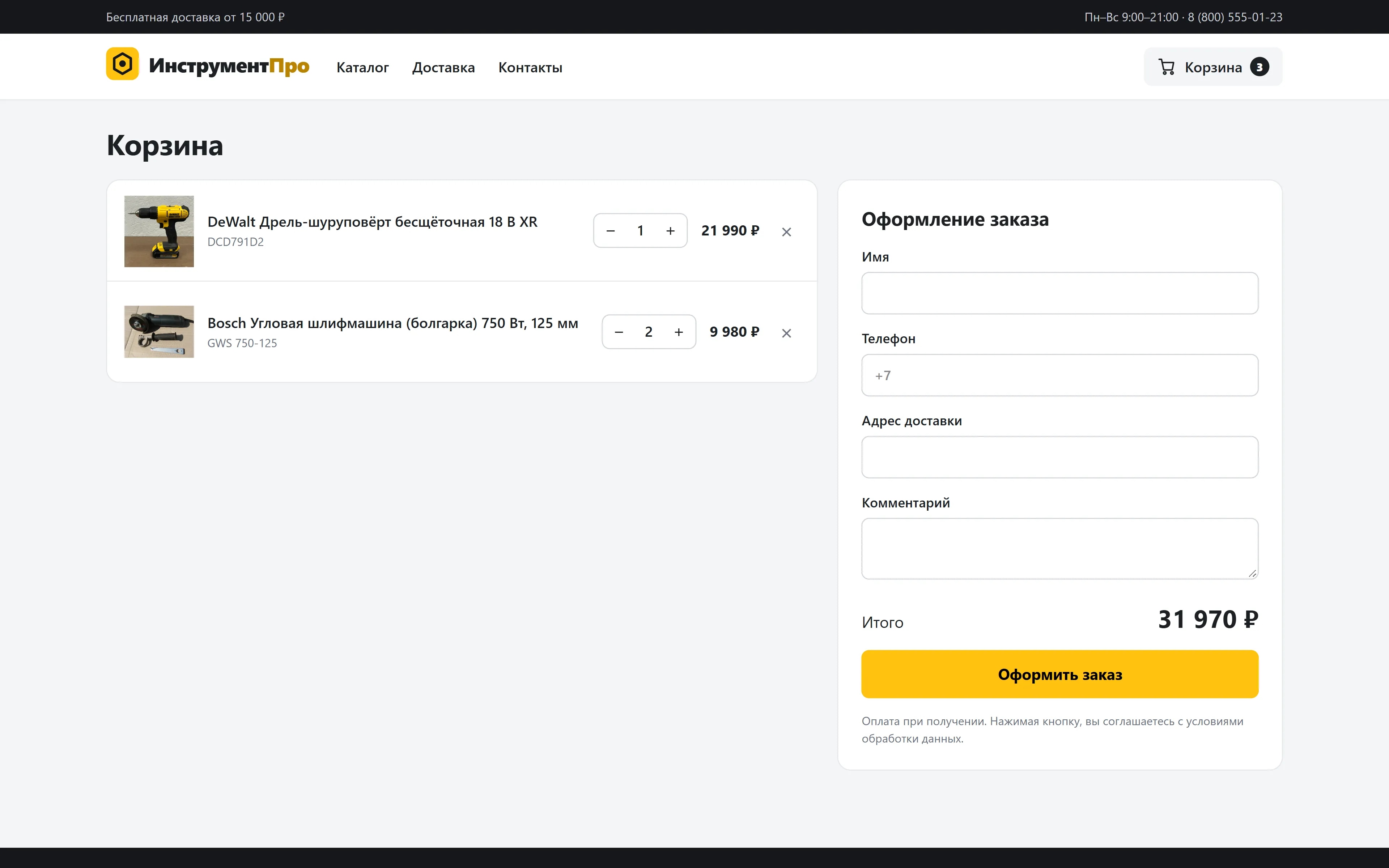Click the GWS 750-125 model code

pyautogui.click(x=242, y=343)
